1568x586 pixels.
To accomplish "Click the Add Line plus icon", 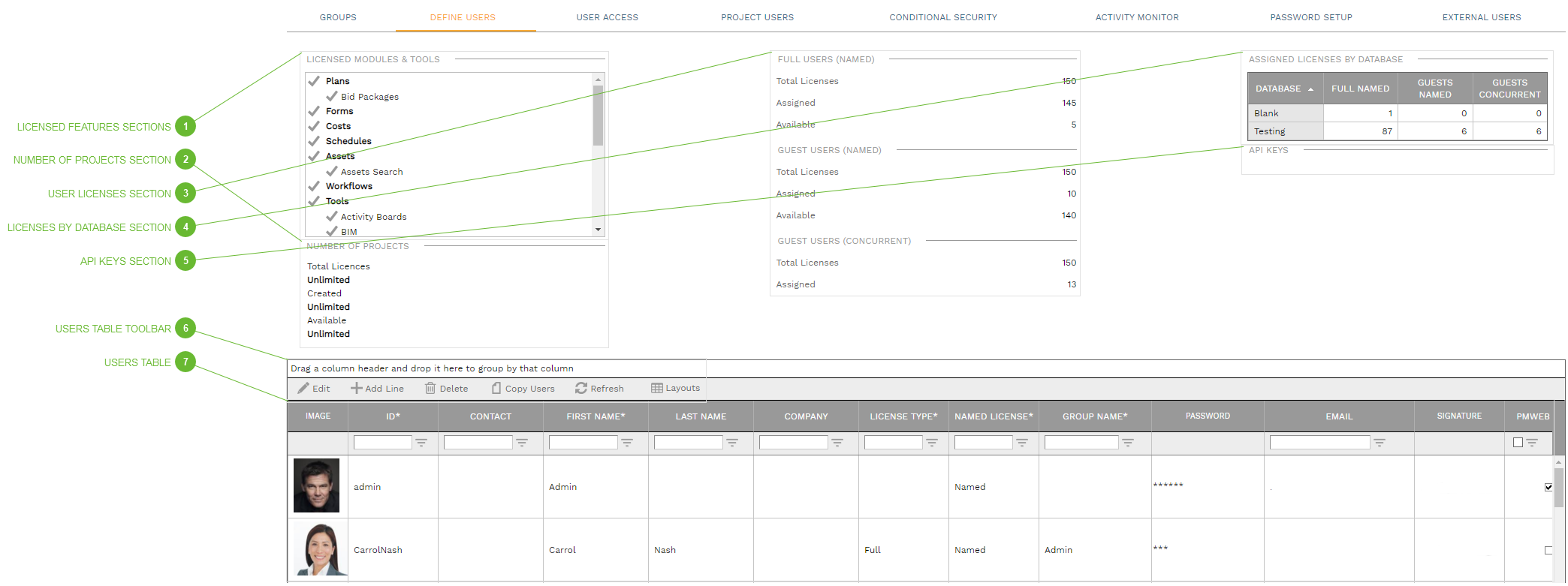I will point(356,389).
